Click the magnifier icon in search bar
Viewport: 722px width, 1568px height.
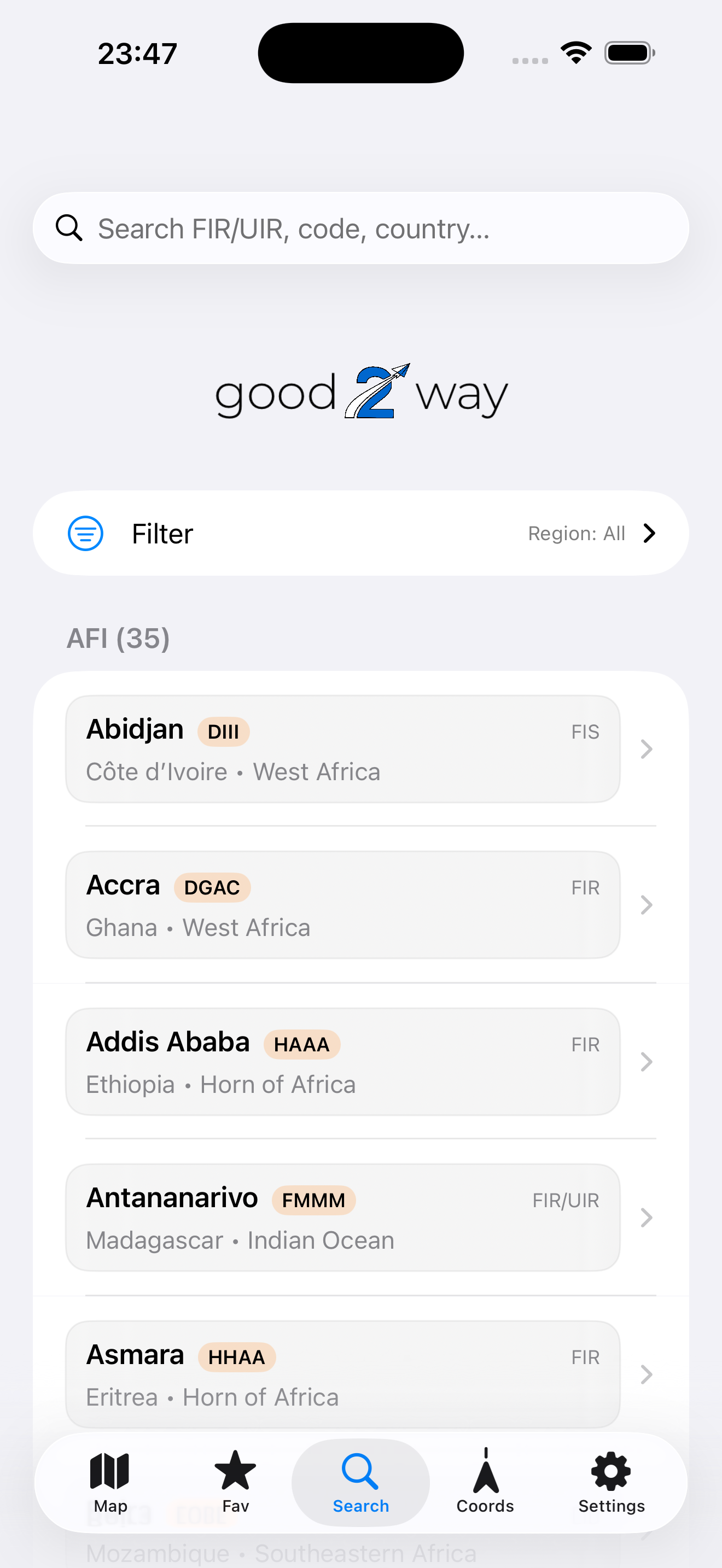[69, 229]
